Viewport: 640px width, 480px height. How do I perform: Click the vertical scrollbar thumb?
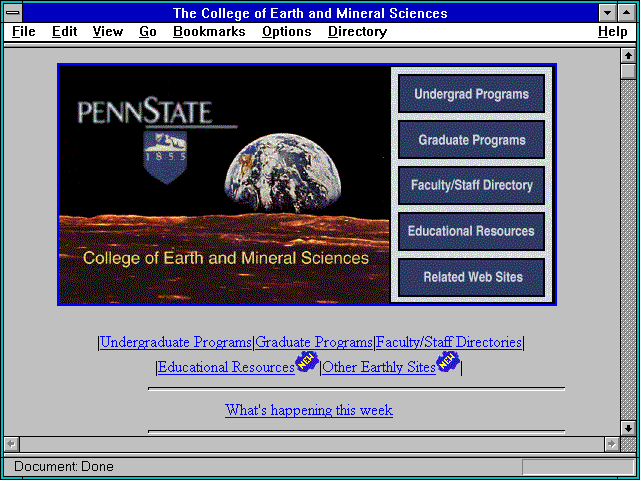[x=628, y=71]
